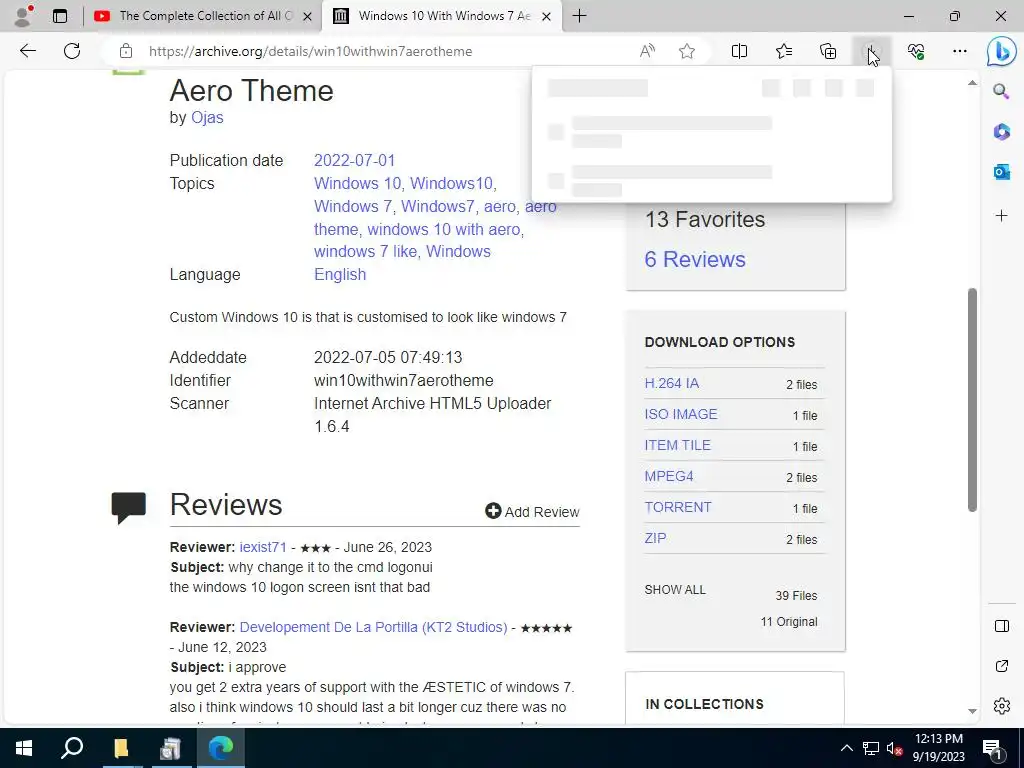Open the Windows Start menu
Viewport: 1024px width, 768px height.
(x=24, y=748)
